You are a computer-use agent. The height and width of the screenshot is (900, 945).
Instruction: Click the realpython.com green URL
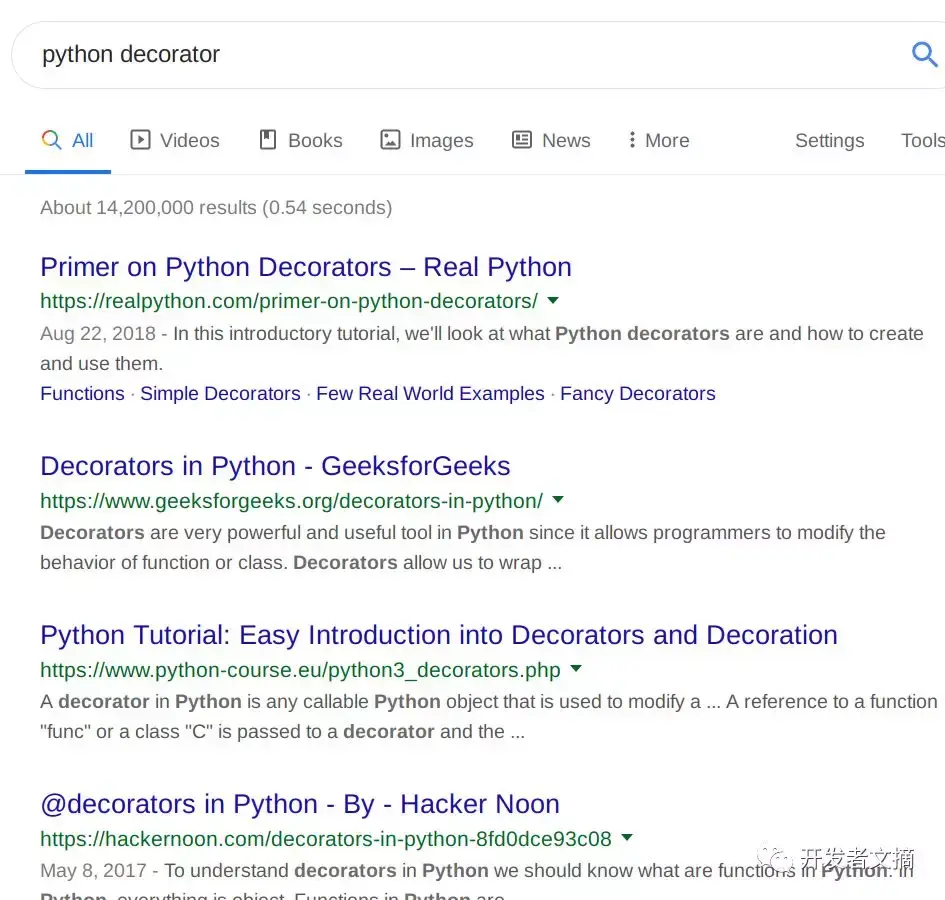[x=289, y=301]
